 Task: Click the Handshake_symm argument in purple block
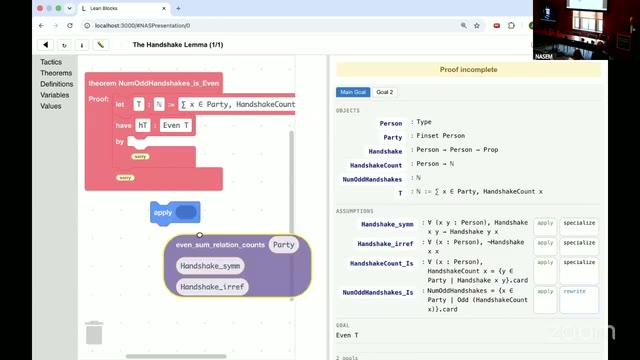[x=210, y=266]
